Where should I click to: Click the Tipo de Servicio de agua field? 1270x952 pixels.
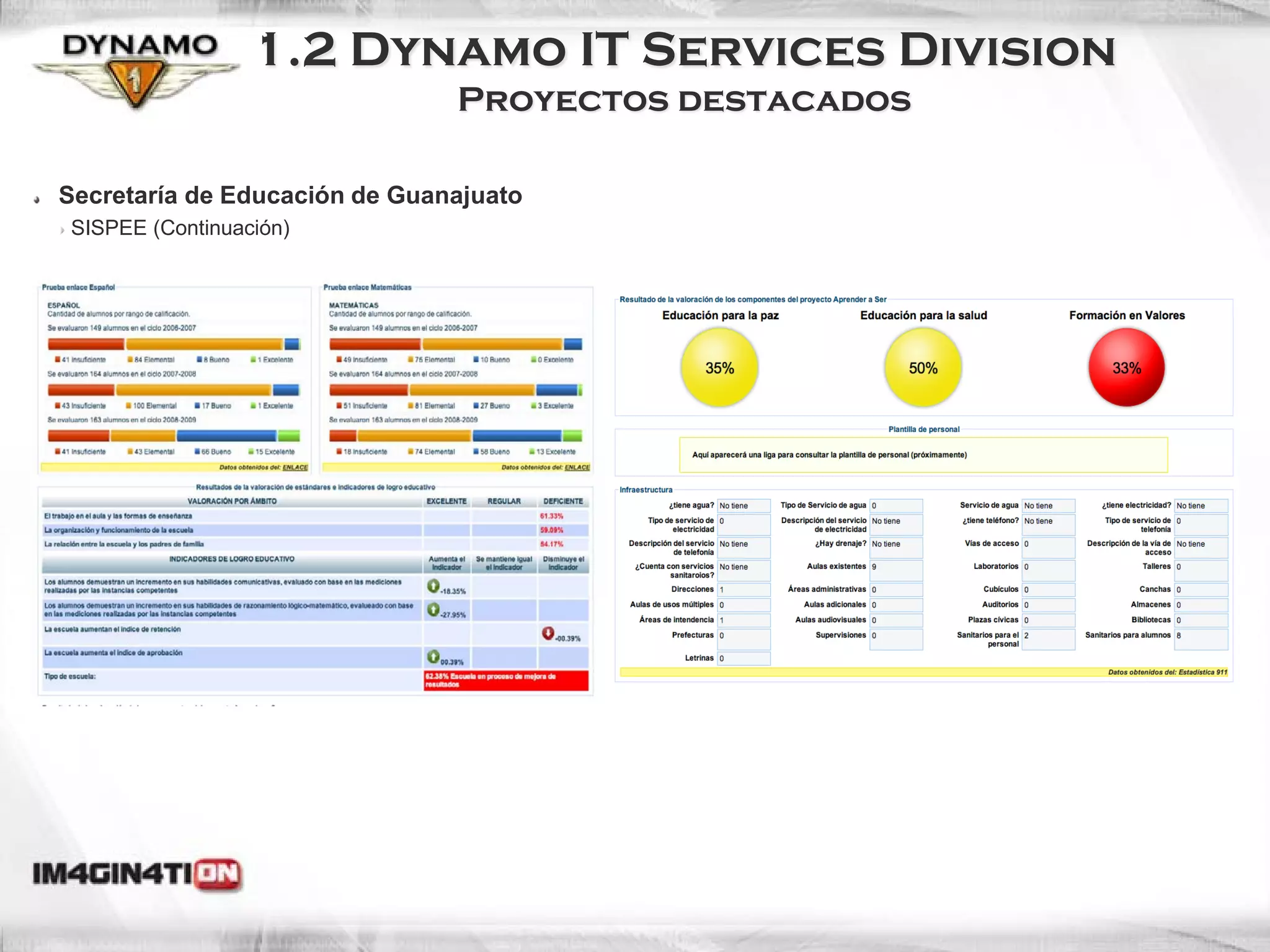[896, 506]
